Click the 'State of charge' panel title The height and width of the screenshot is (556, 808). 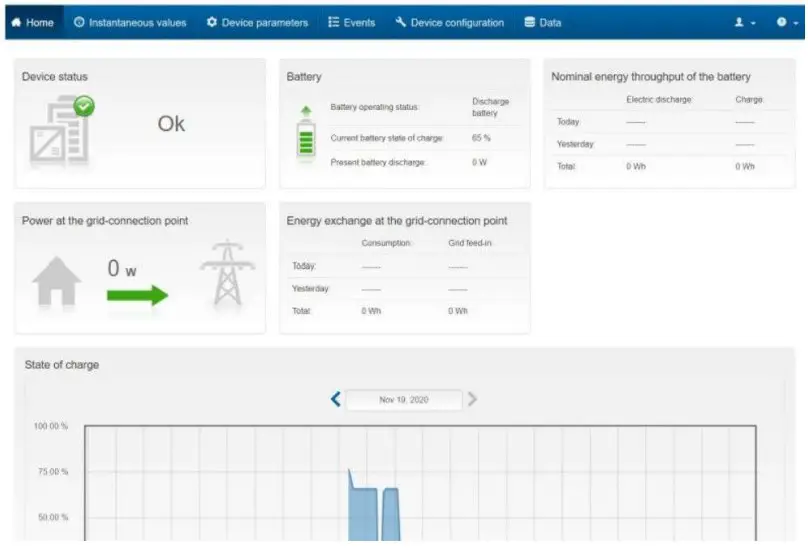click(62, 365)
